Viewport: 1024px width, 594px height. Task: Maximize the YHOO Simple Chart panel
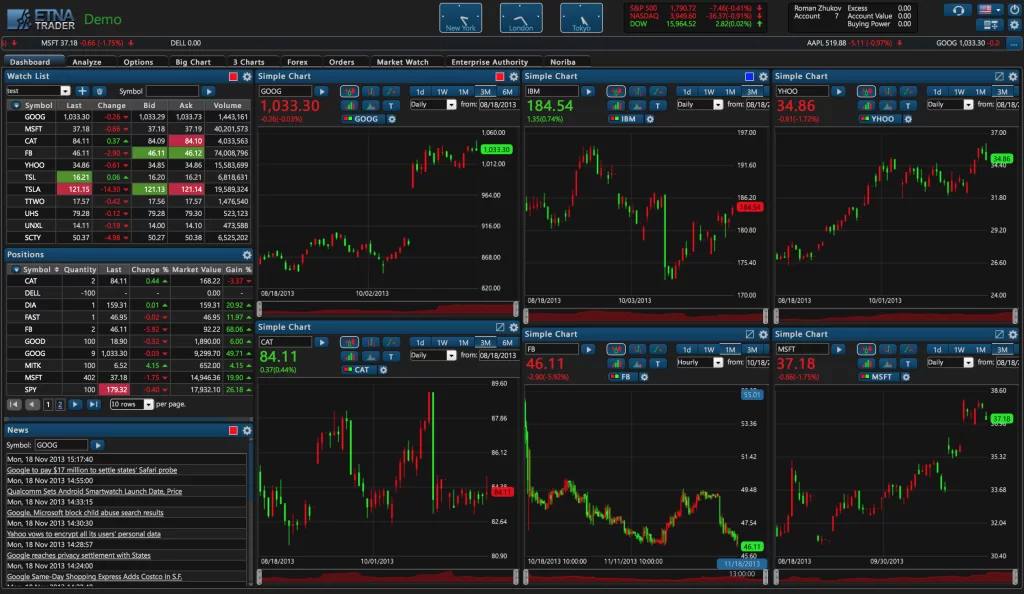coord(999,76)
